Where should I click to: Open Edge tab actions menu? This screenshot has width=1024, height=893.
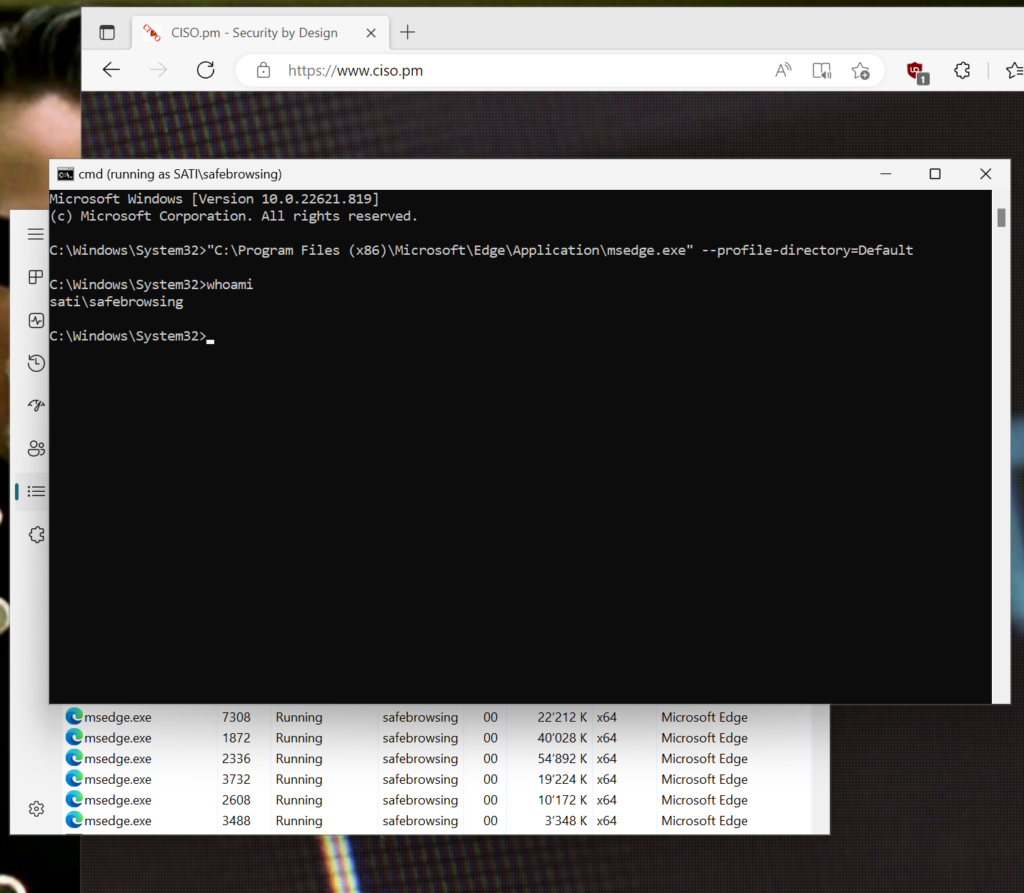(107, 33)
